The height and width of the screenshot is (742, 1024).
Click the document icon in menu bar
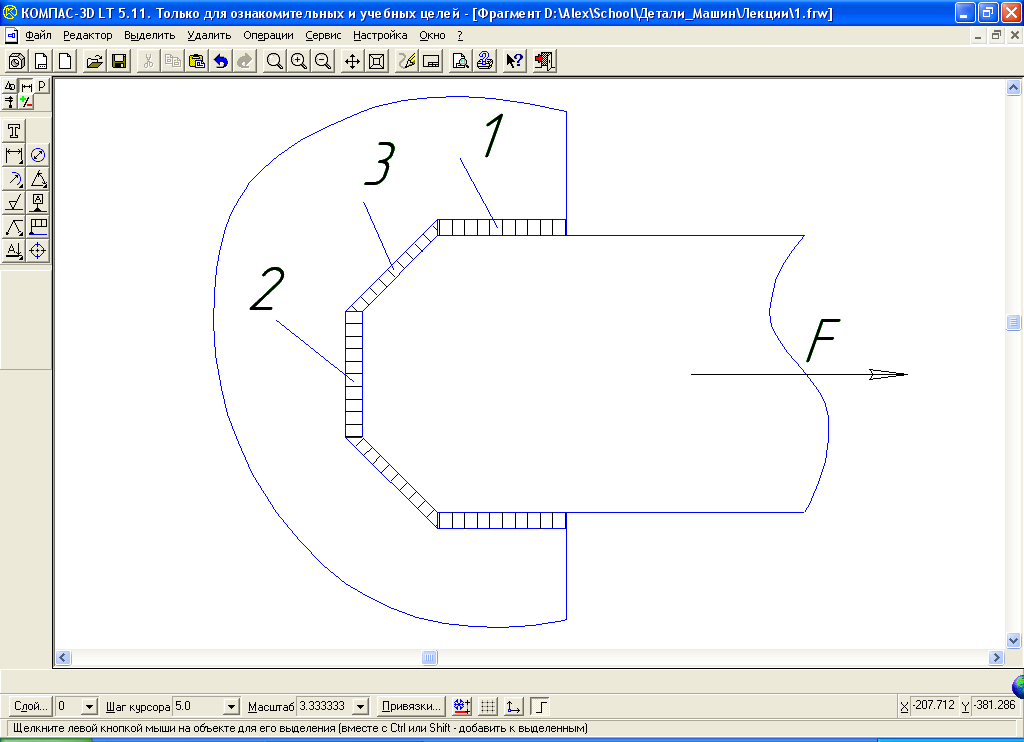tap(11, 35)
